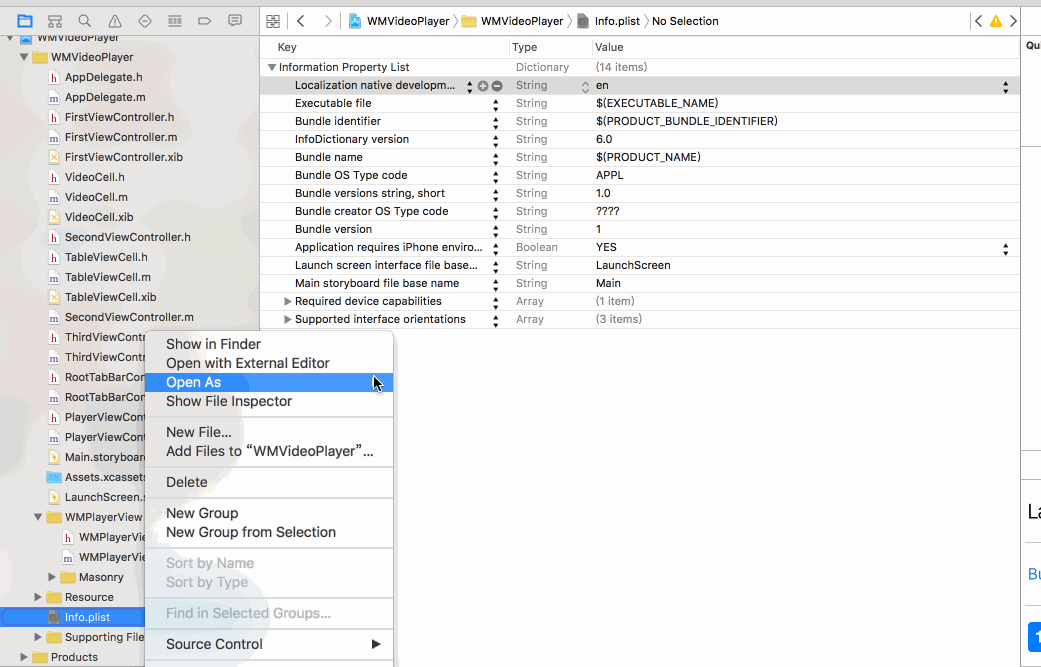Open the Open As submenu
The image size is (1041, 667).
tap(269, 382)
